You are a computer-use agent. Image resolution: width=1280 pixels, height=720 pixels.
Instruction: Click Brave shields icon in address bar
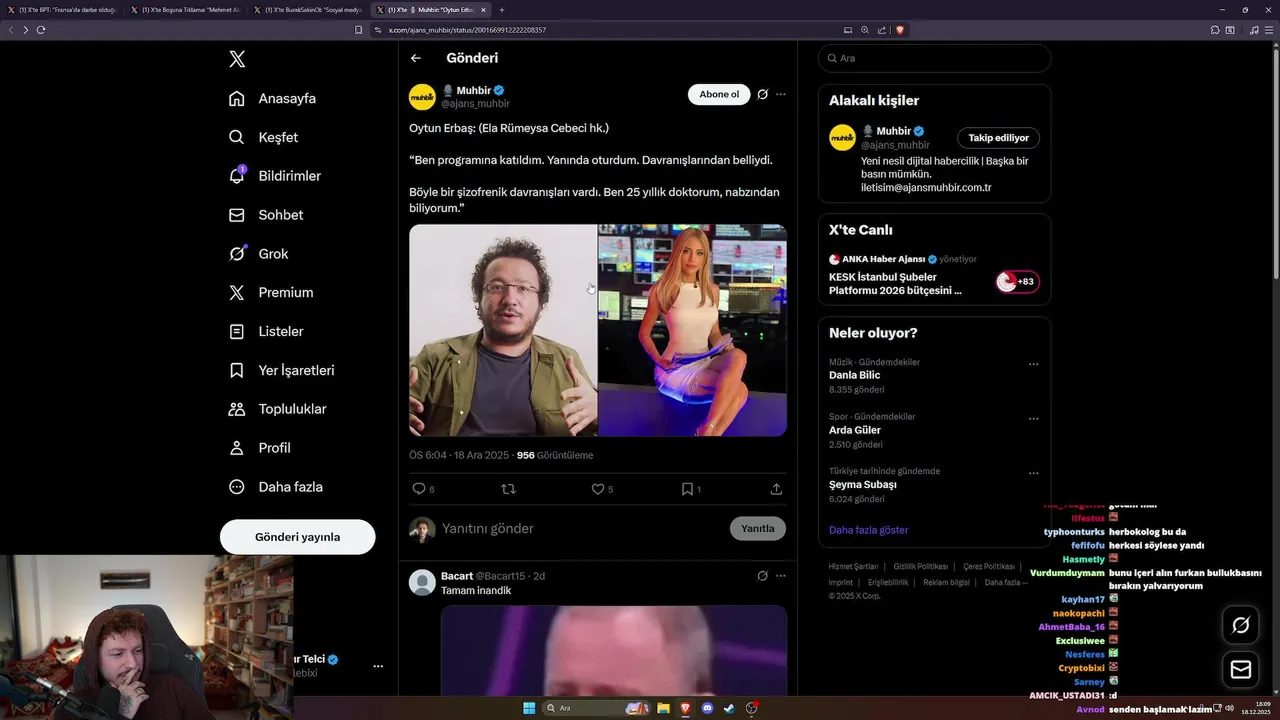(900, 30)
